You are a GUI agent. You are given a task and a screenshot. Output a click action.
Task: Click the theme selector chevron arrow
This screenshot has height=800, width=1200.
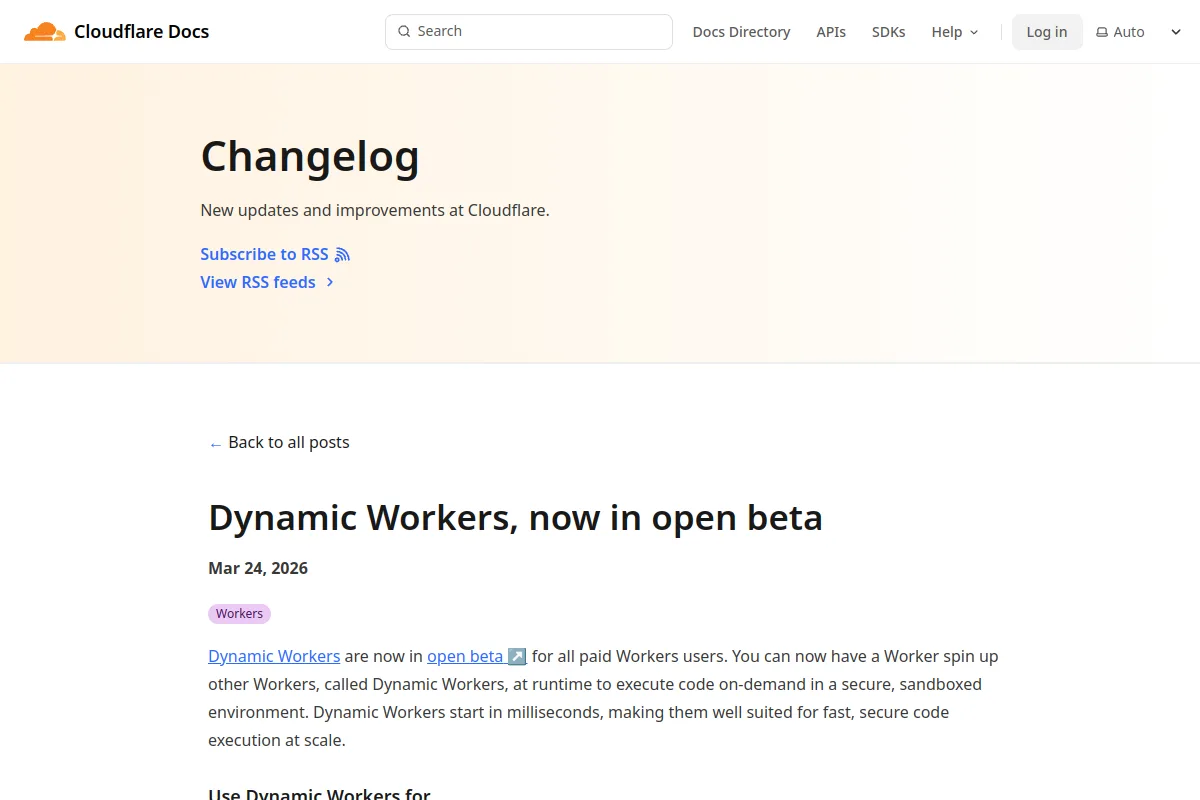coord(1176,32)
